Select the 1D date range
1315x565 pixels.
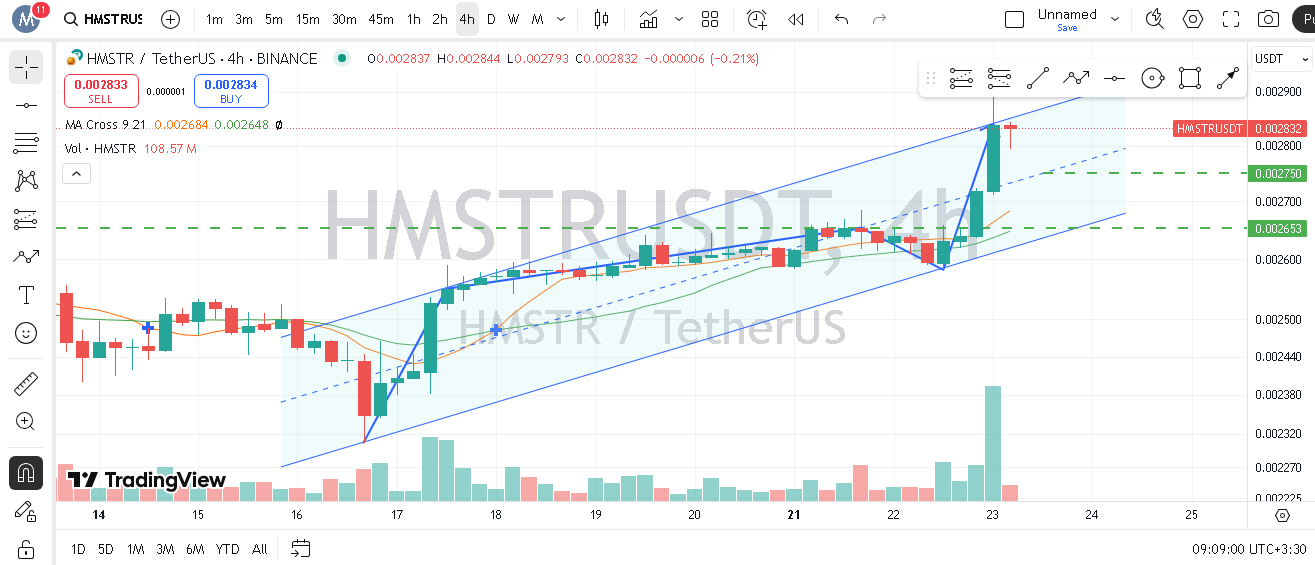click(77, 549)
